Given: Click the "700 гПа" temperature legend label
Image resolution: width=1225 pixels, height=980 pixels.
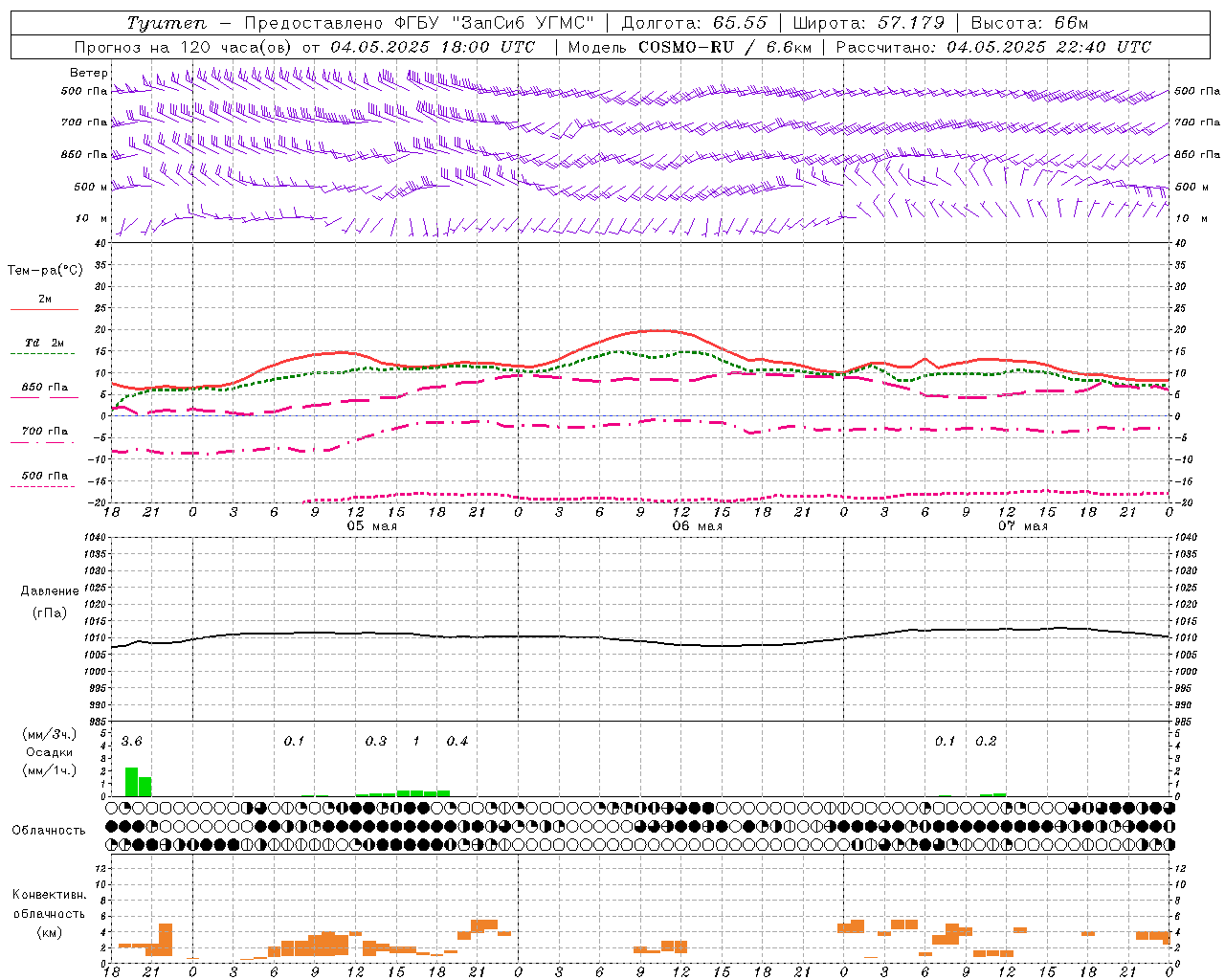Looking at the screenshot, I should pyautogui.click(x=45, y=432).
